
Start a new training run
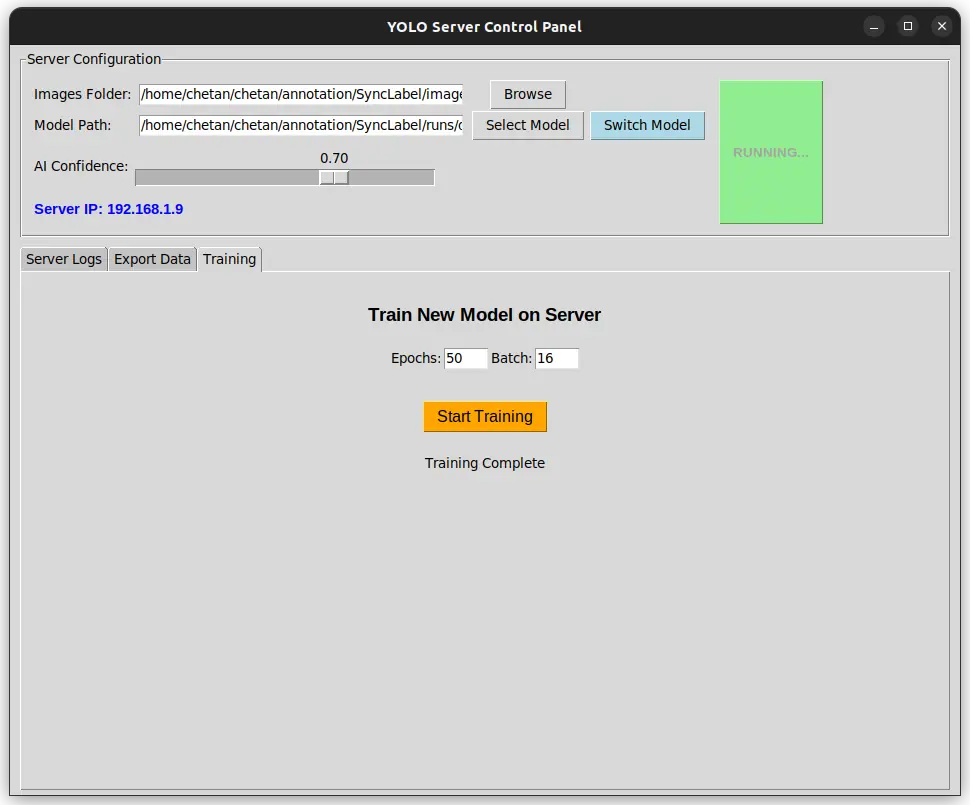[x=485, y=417]
